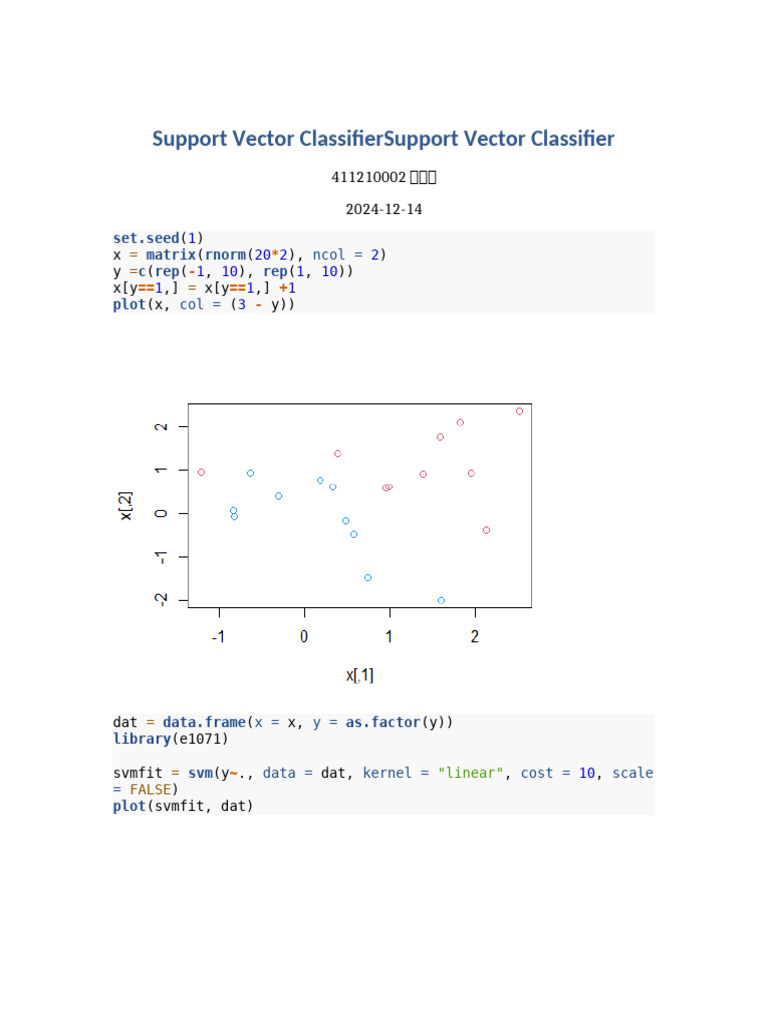Select the far-left red point in plot

(x=201, y=472)
